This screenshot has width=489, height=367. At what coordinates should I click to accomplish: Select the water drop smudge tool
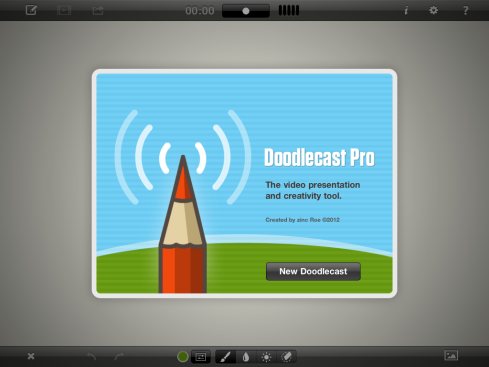246,357
